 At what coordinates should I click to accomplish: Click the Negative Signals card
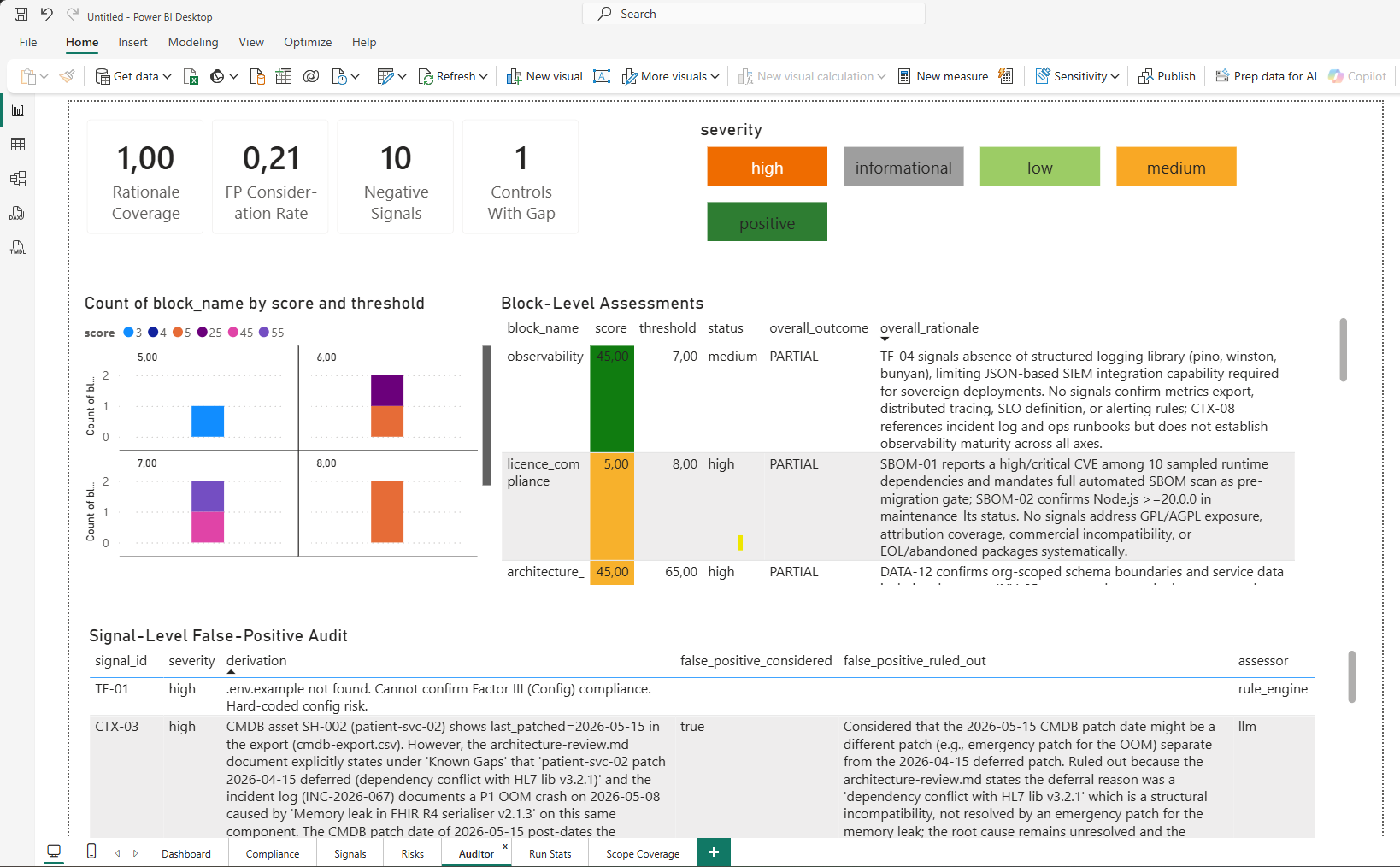click(x=396, y=177)
